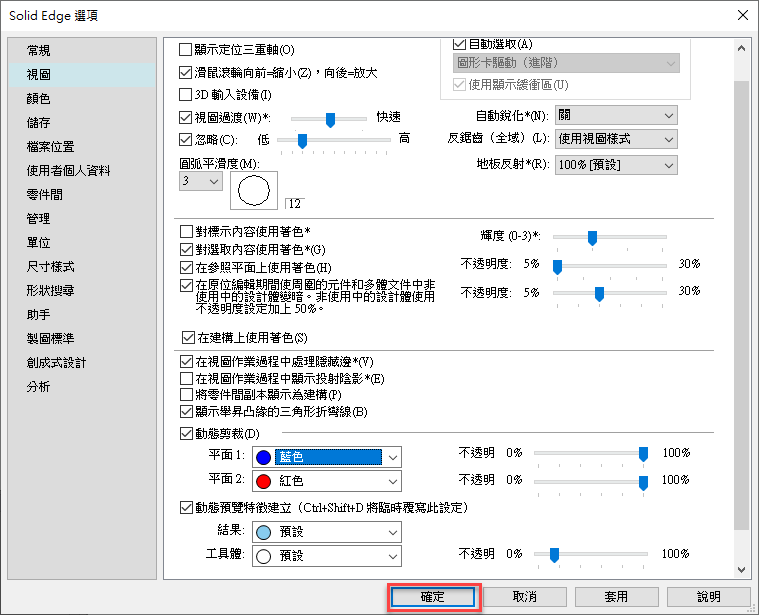Click 平面 1 不透明 slider thumb
This screenshot has width=759, height=615.
point(643,454)
